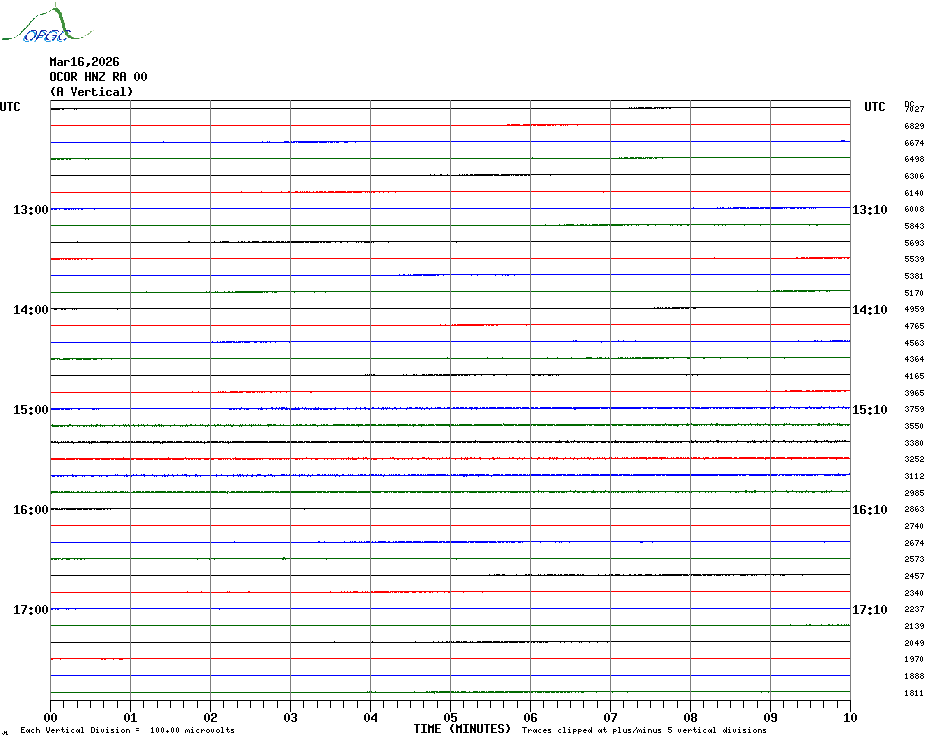Screen dimensions: 930x744
Task: Click the 16:10 time label
Action: 870,510
